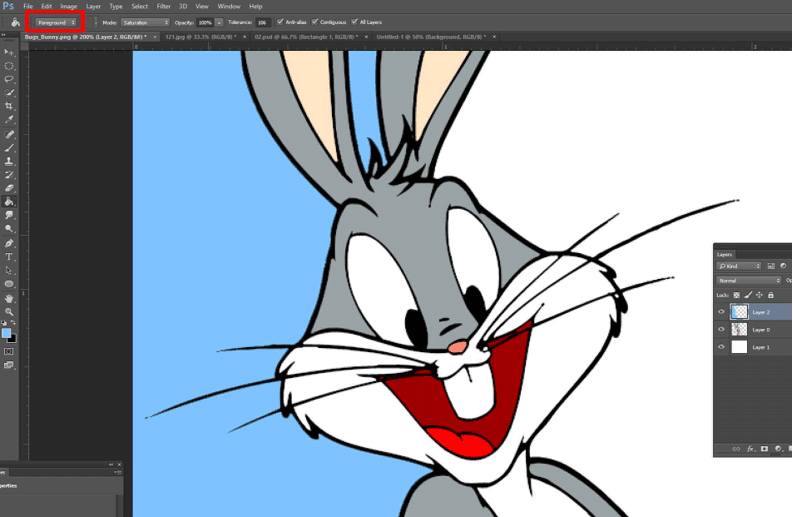Open the File menu
The height and width of the screenshot is (517, 793).
(28, 7)
